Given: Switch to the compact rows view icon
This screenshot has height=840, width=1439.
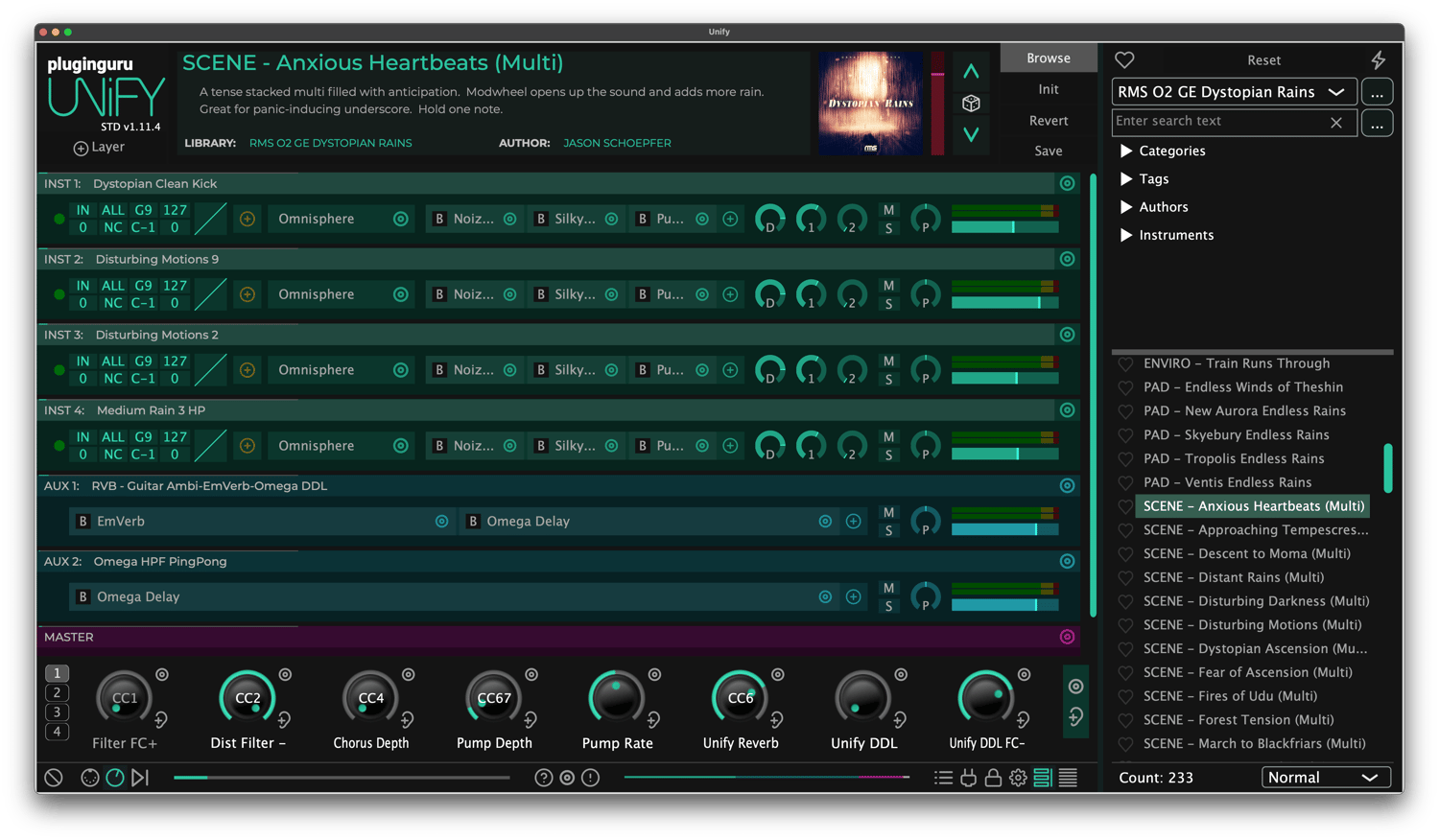Looking at the screenshot, I should 1068,778.
